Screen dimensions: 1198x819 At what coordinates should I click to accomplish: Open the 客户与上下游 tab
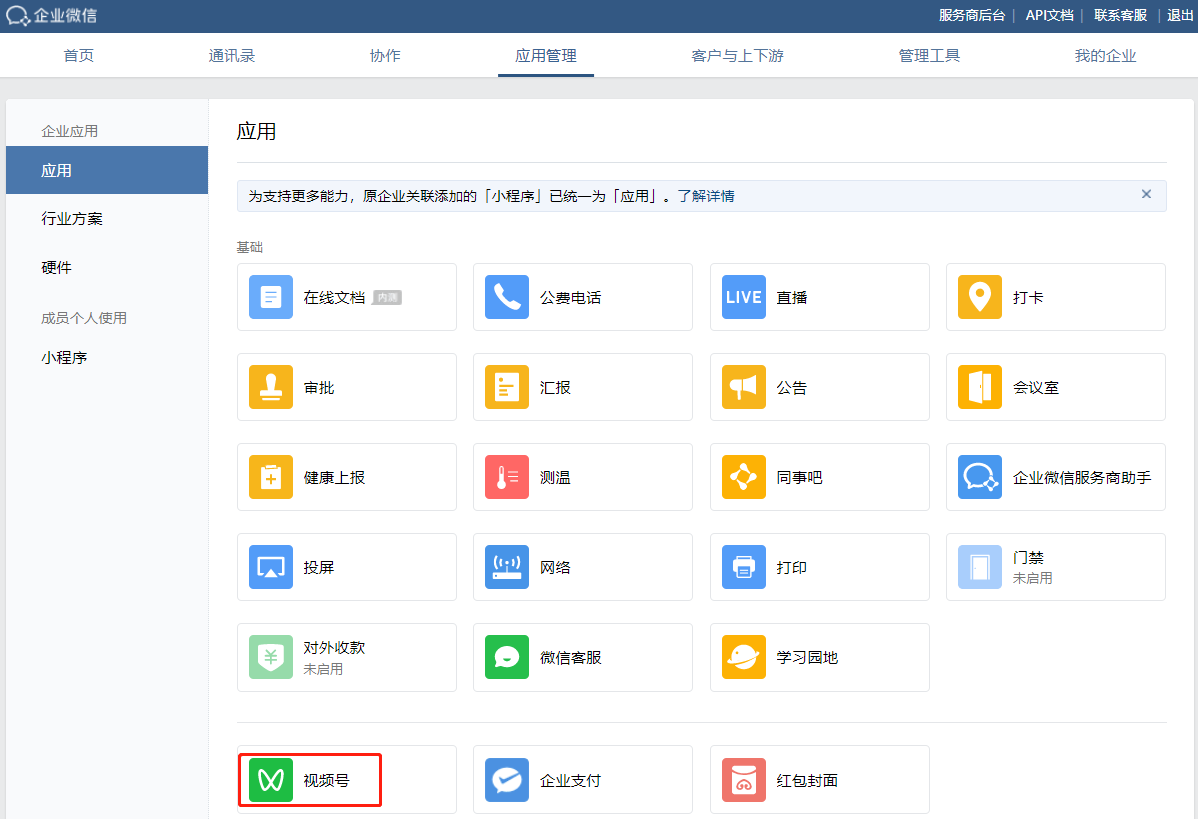click(x=737, y=56)
